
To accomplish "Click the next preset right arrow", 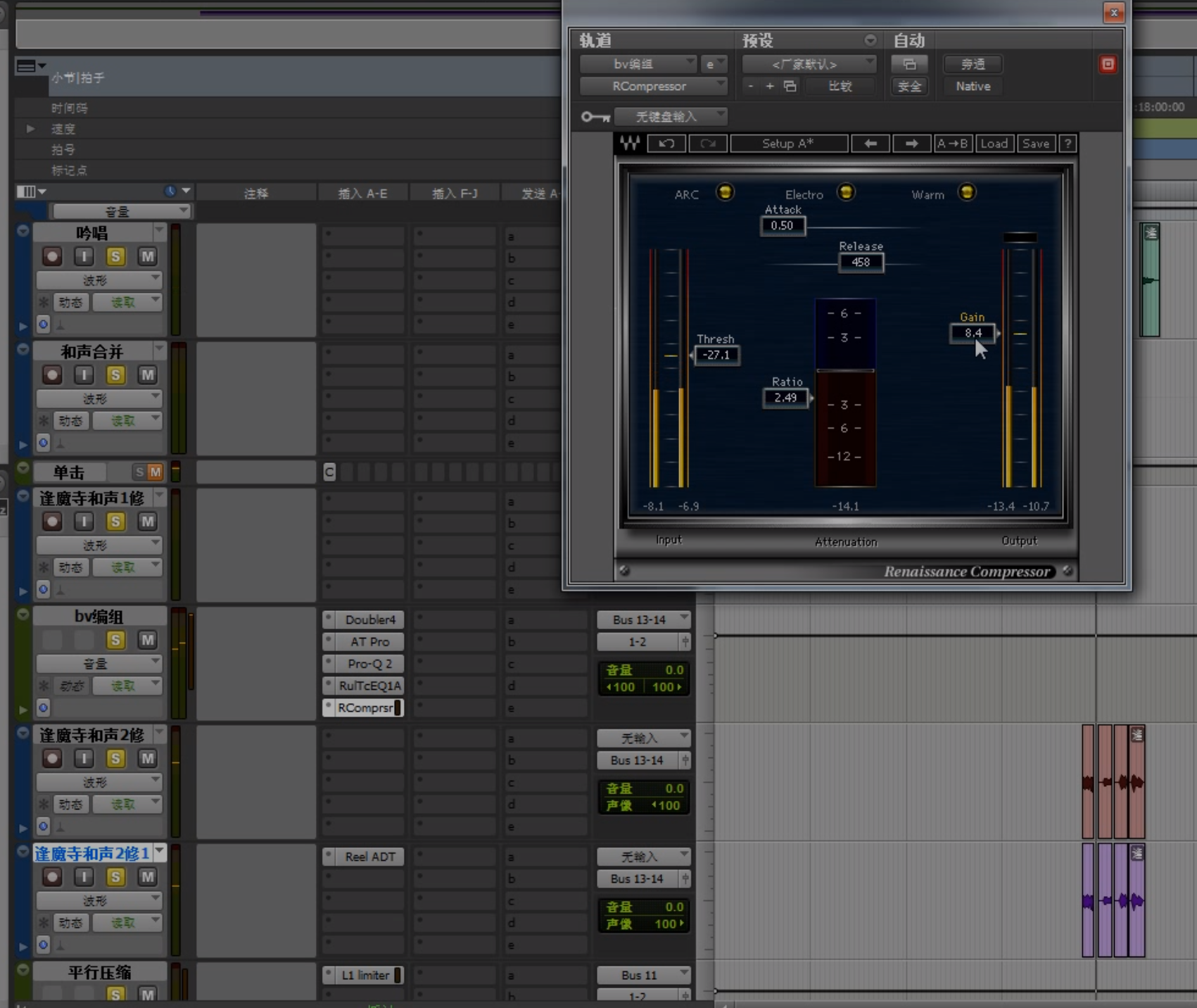I will pyautogui.click(x=911, y=144).
